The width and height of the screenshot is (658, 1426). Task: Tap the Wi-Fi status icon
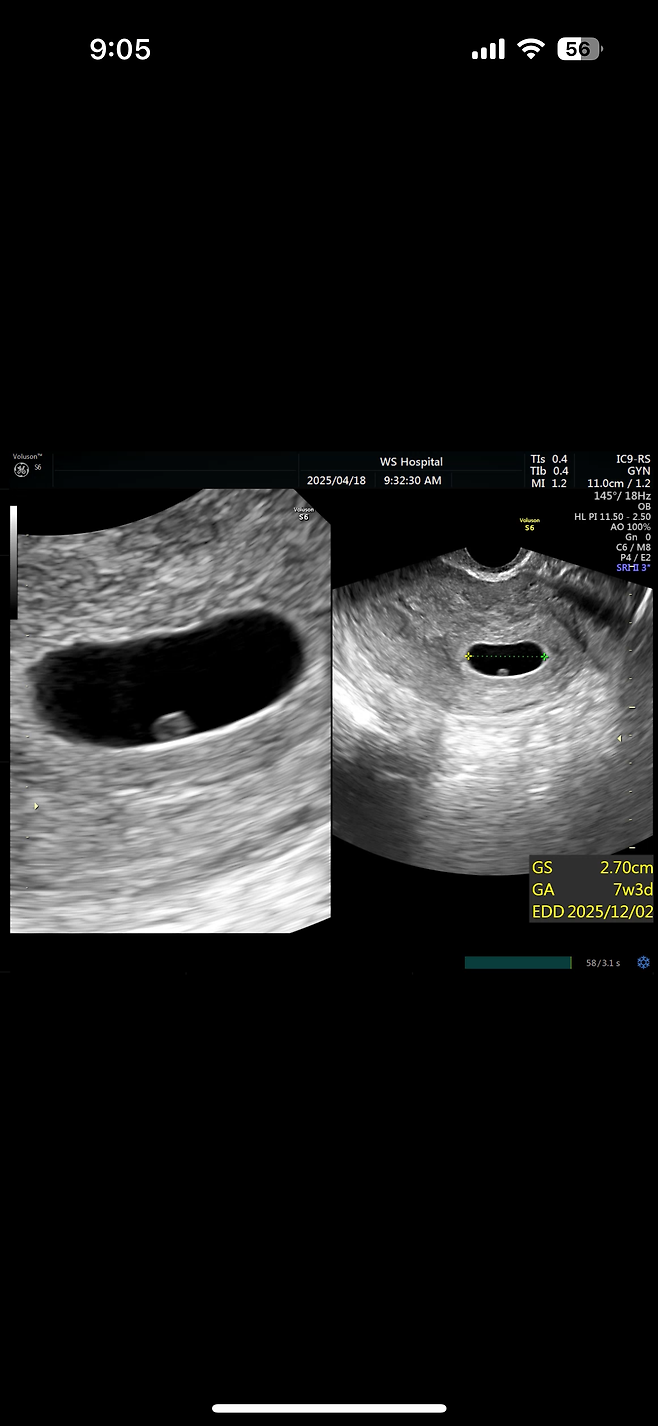coord(530,48)
